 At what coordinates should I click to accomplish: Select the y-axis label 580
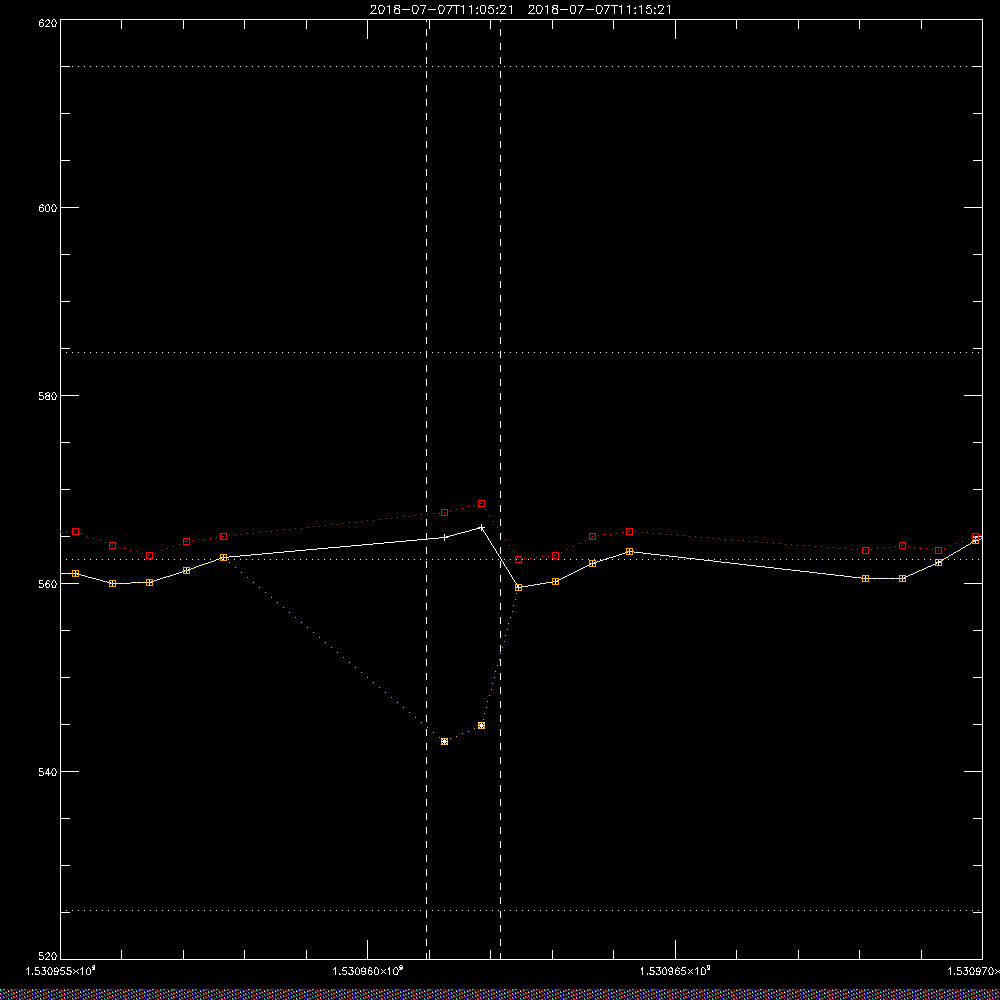48,395
